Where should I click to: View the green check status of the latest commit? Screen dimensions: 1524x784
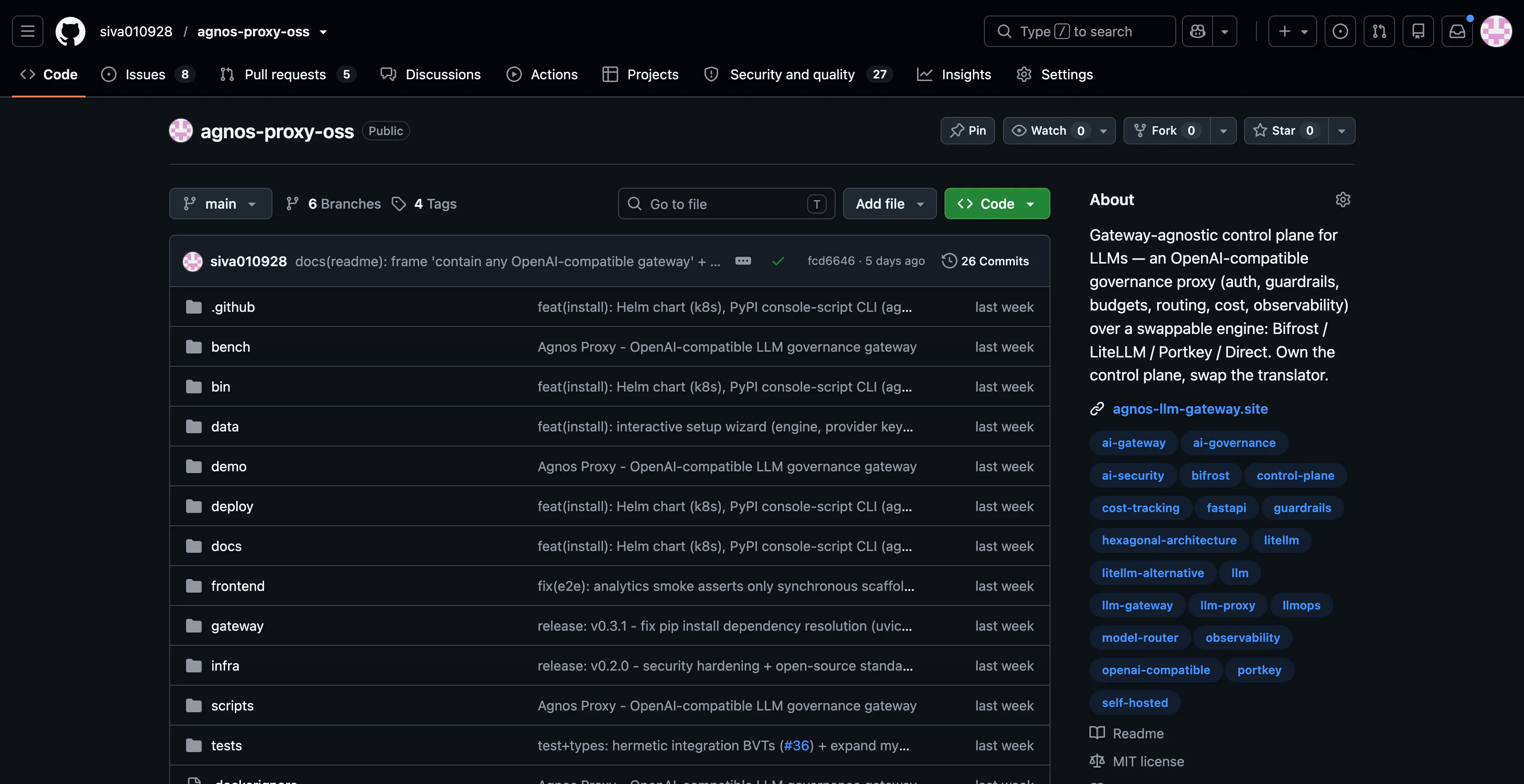pos(778,261)
